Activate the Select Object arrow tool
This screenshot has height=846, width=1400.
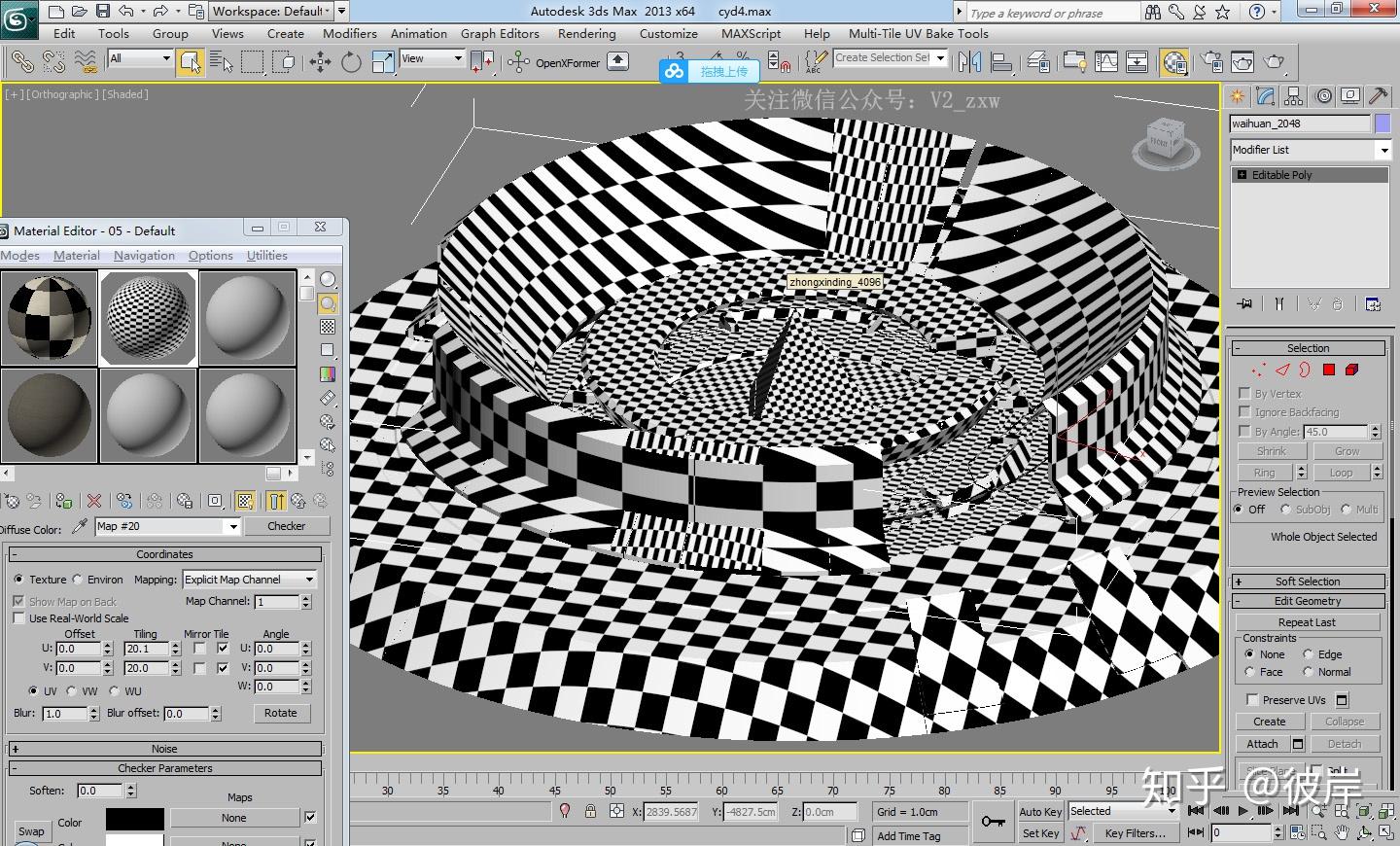(191, 63)
